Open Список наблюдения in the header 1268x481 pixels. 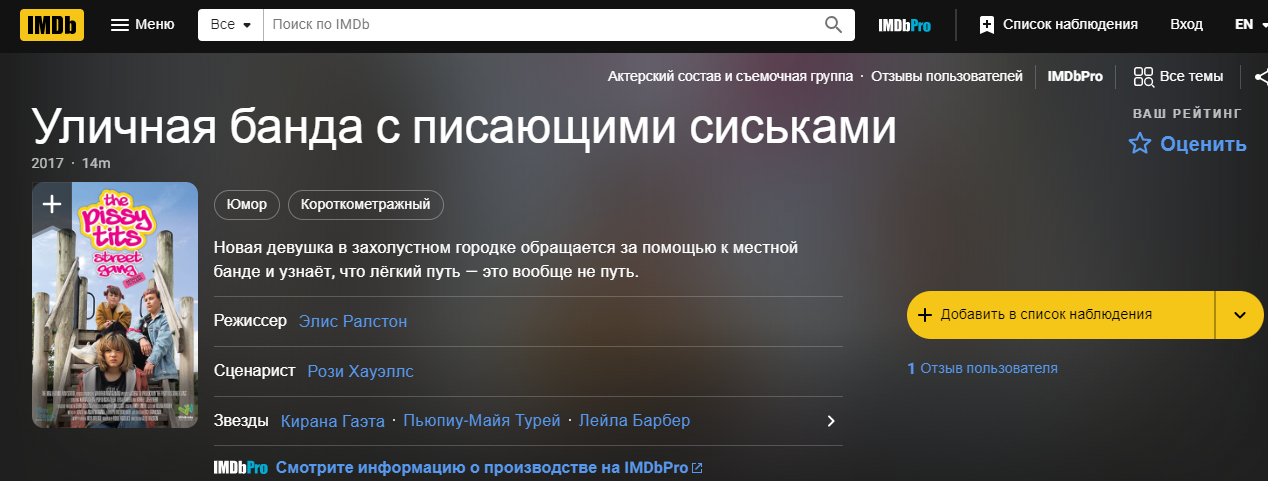point(1058,24)
